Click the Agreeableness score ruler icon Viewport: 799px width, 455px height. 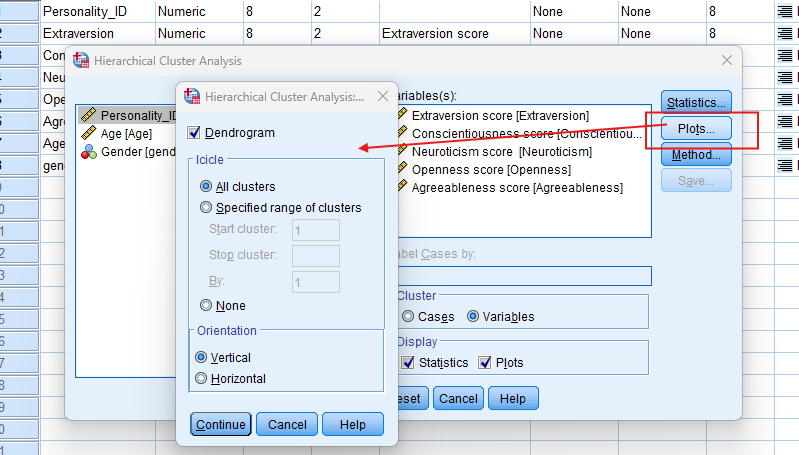pyautogui.click(x=402, y=187)
